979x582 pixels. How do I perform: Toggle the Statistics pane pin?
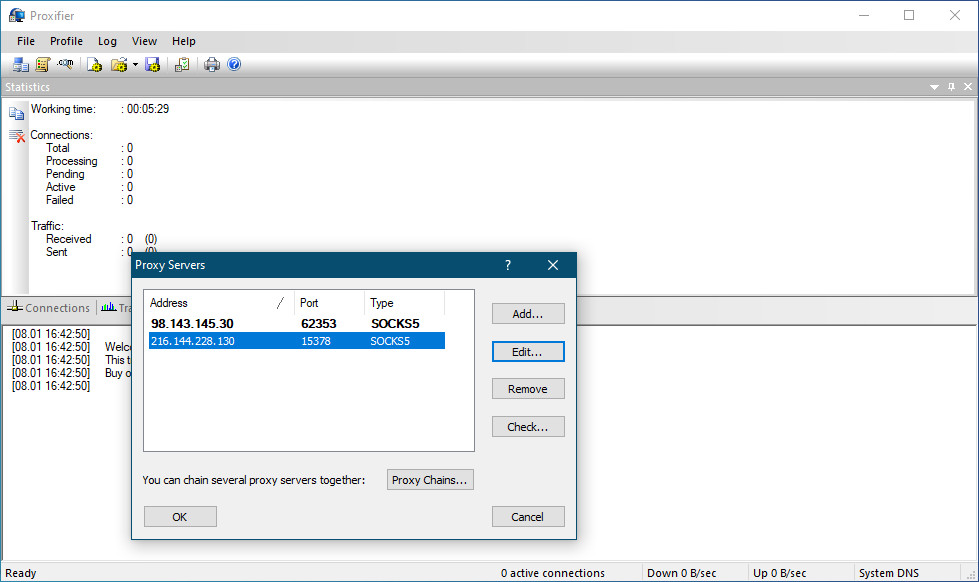[951, 87]
